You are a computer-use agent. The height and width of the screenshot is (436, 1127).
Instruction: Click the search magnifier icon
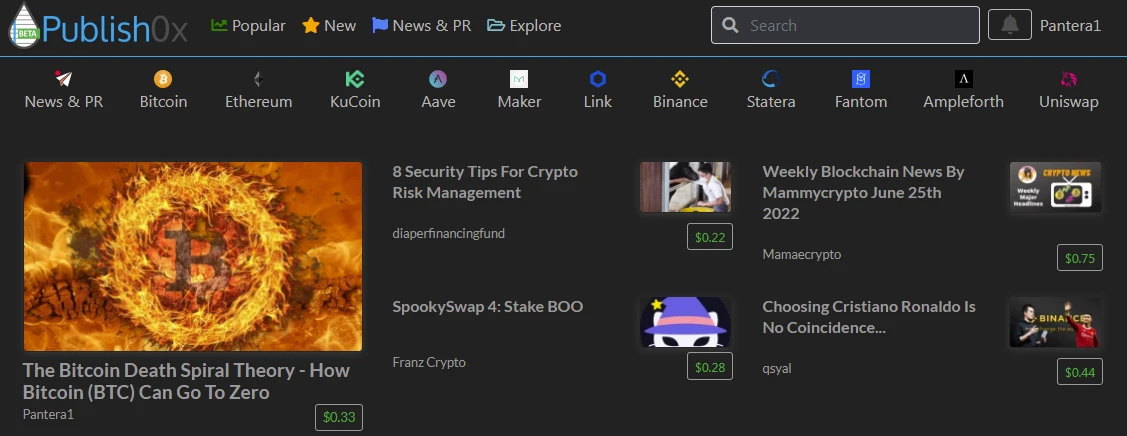[730, 25]
